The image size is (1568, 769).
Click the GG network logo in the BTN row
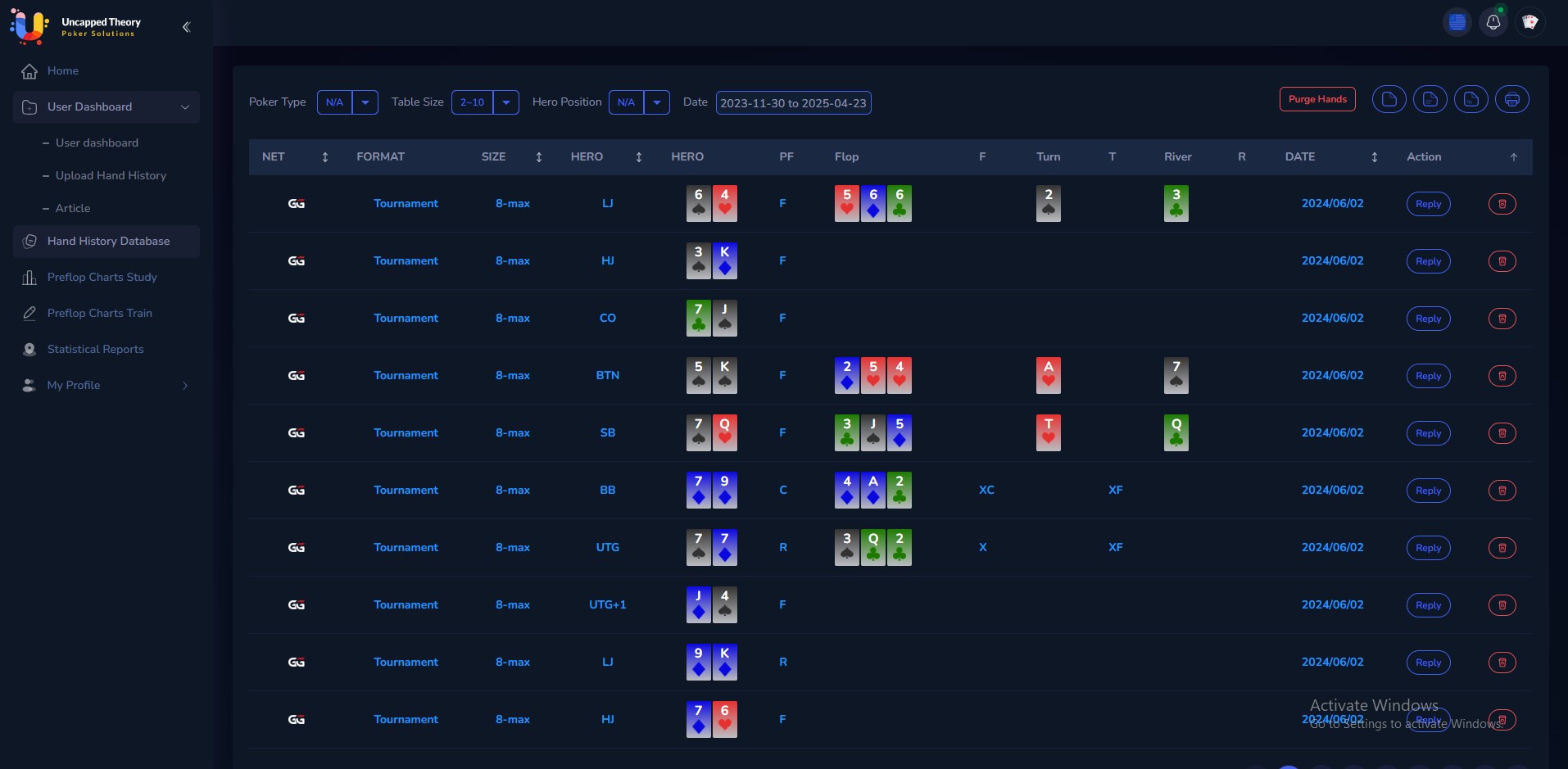[x=296, y=376]
